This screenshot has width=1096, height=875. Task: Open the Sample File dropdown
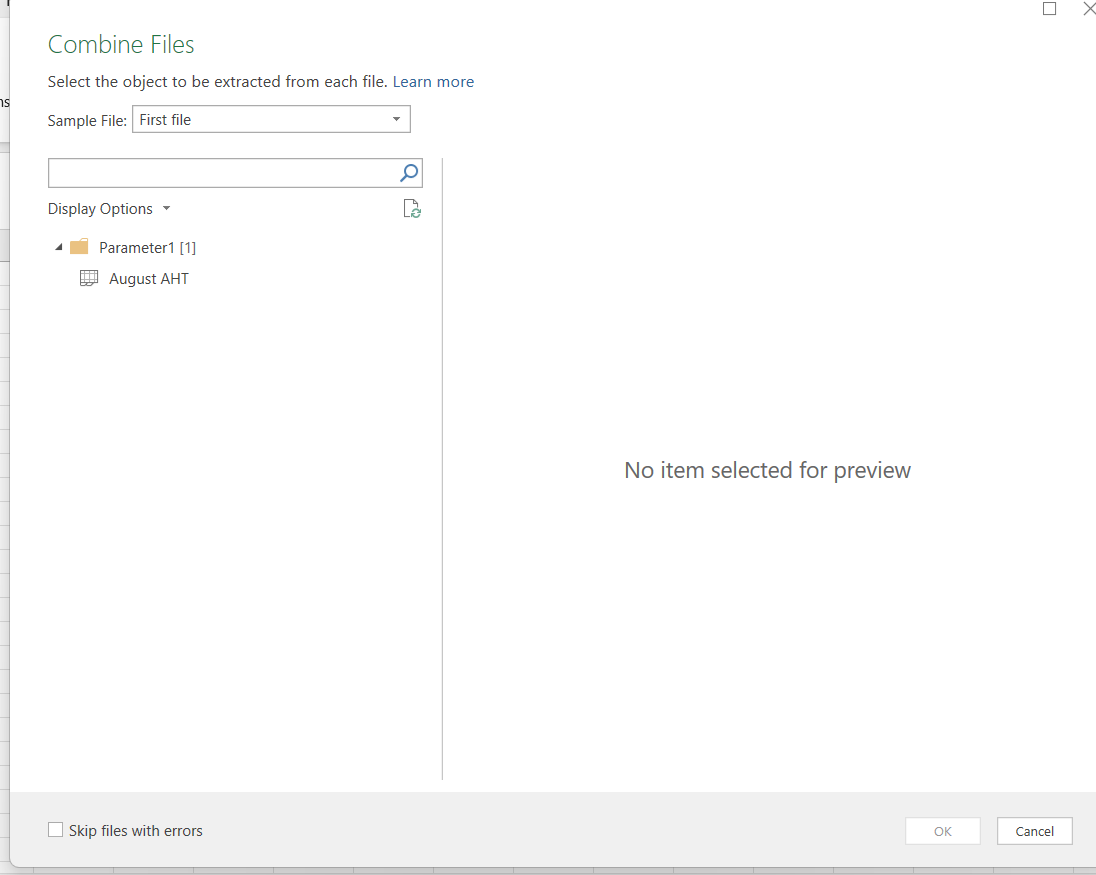271,119
